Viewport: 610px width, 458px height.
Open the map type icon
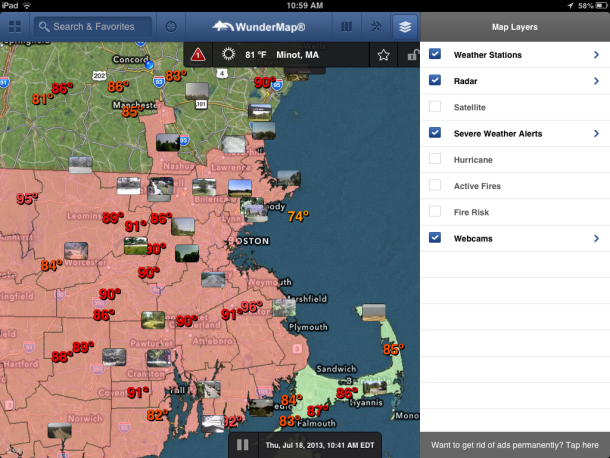(346, 27)
